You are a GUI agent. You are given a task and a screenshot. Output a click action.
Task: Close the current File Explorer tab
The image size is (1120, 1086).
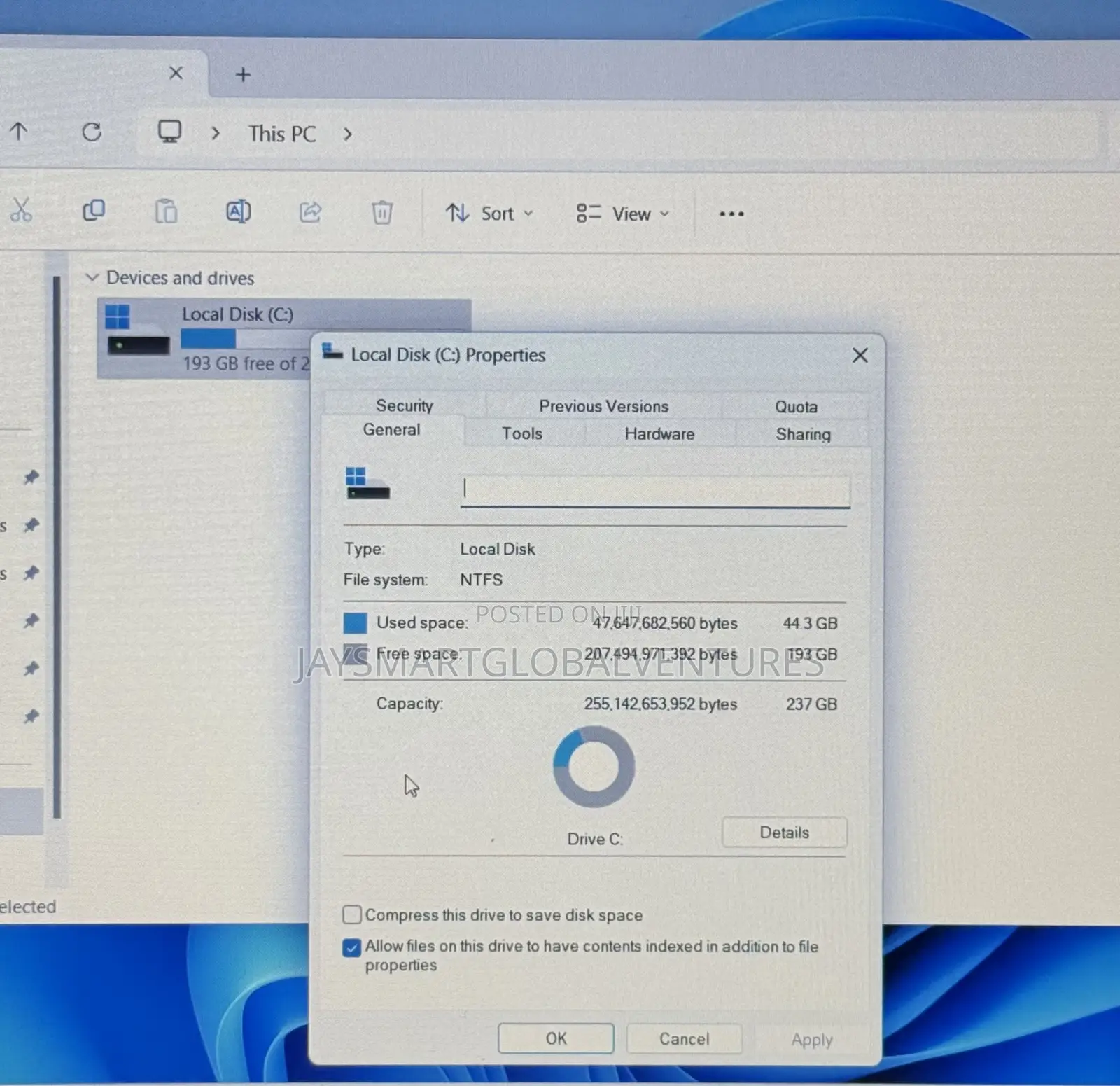pos(176,73)
